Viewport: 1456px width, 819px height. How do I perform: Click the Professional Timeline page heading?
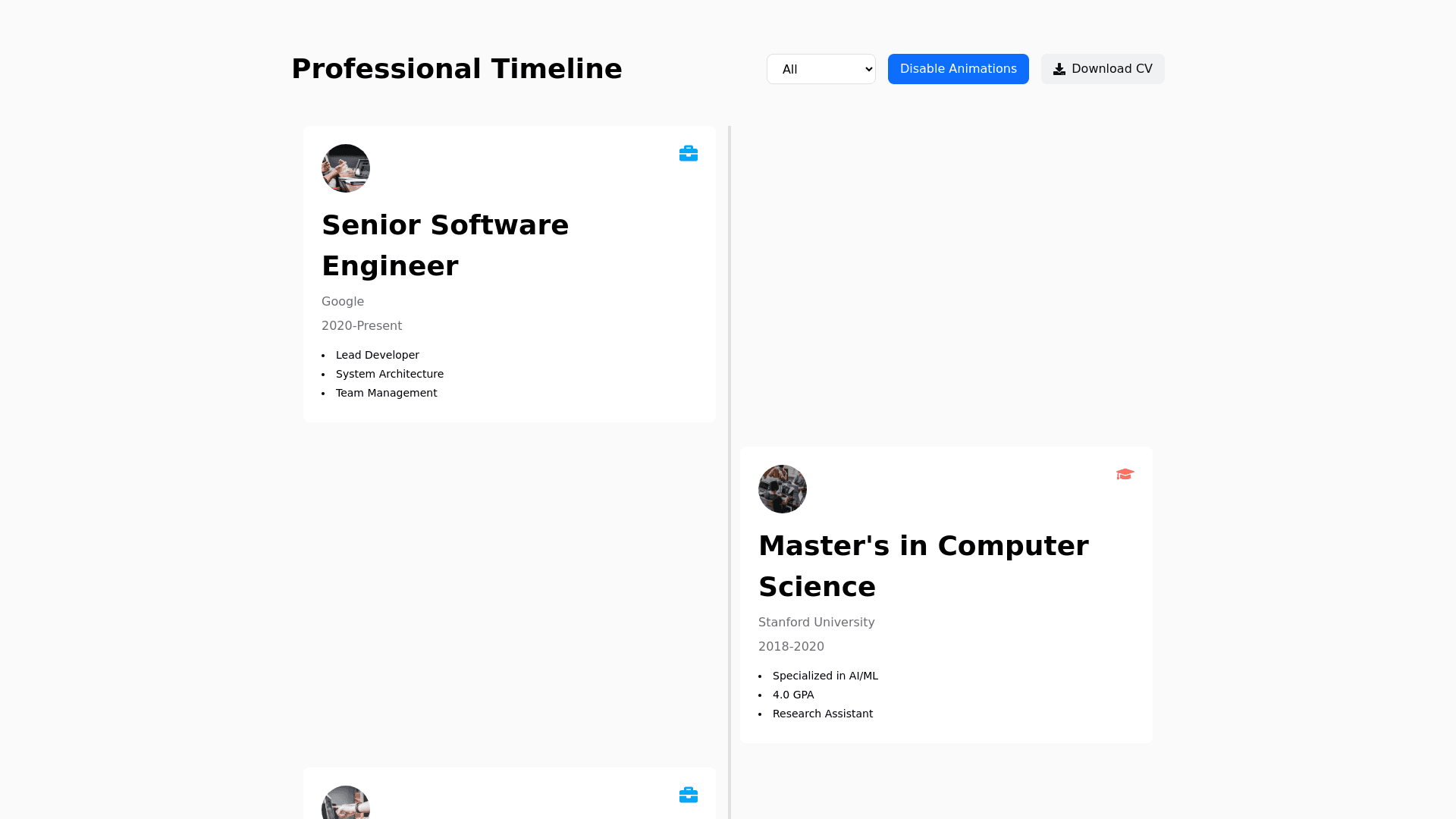click(457, 69)
